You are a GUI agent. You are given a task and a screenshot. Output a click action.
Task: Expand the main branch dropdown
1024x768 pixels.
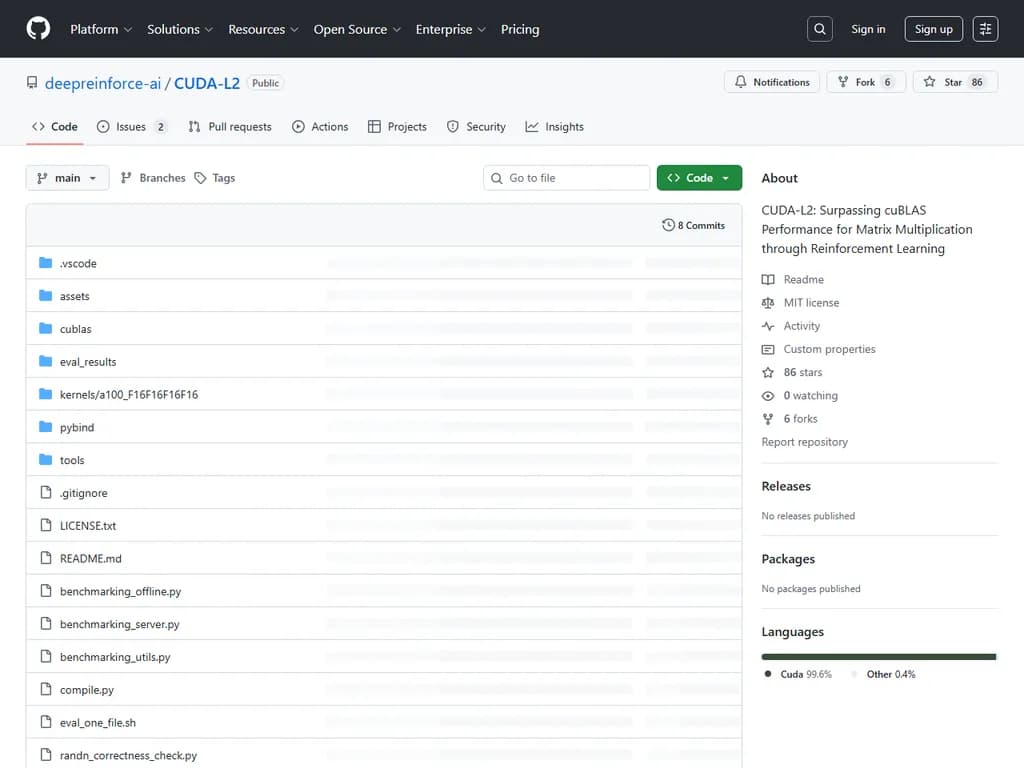click(67, 178)
